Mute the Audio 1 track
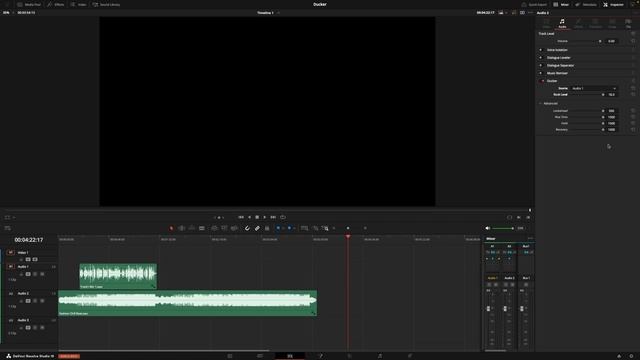 click(x=42, y=274)
